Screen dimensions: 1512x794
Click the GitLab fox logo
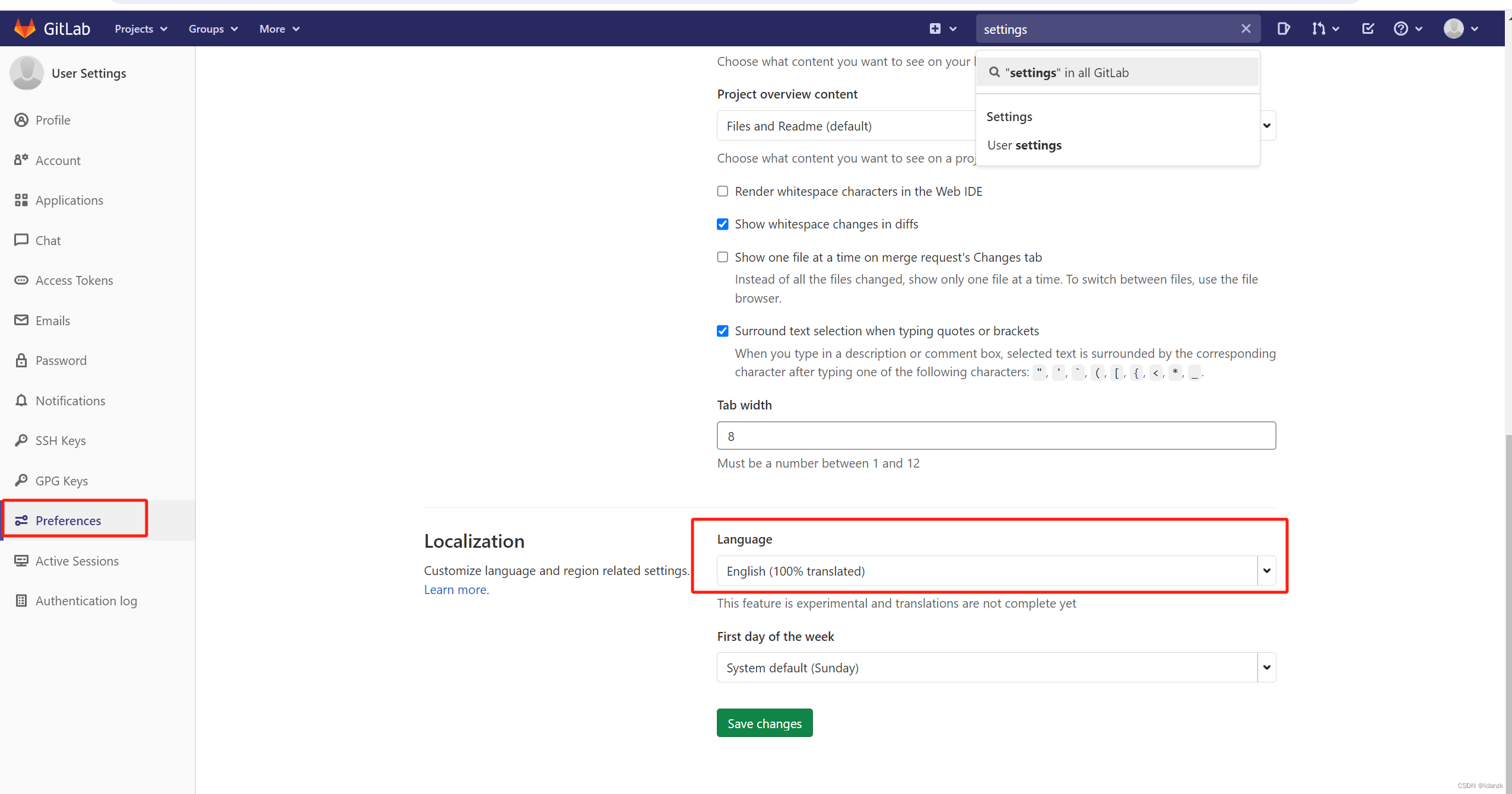24,28
